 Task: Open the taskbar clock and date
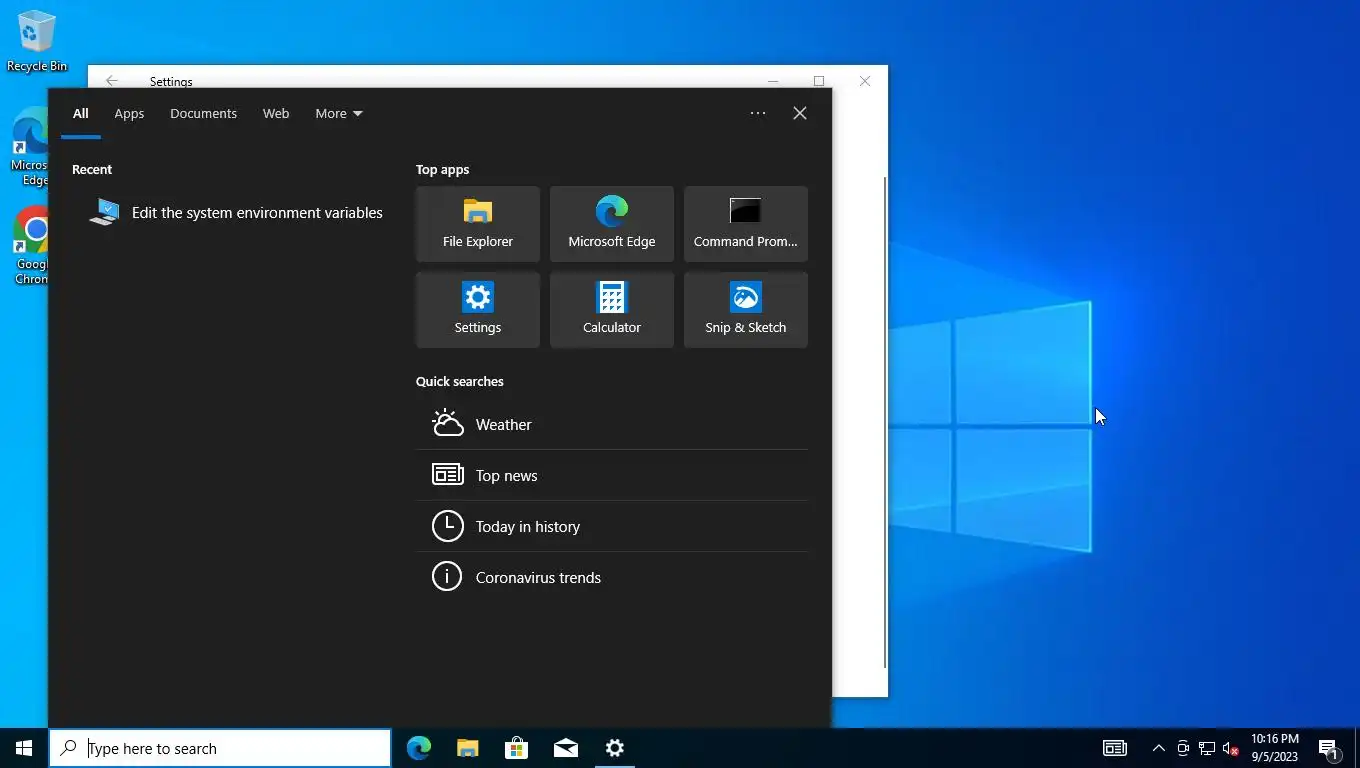click(1275, 748)
